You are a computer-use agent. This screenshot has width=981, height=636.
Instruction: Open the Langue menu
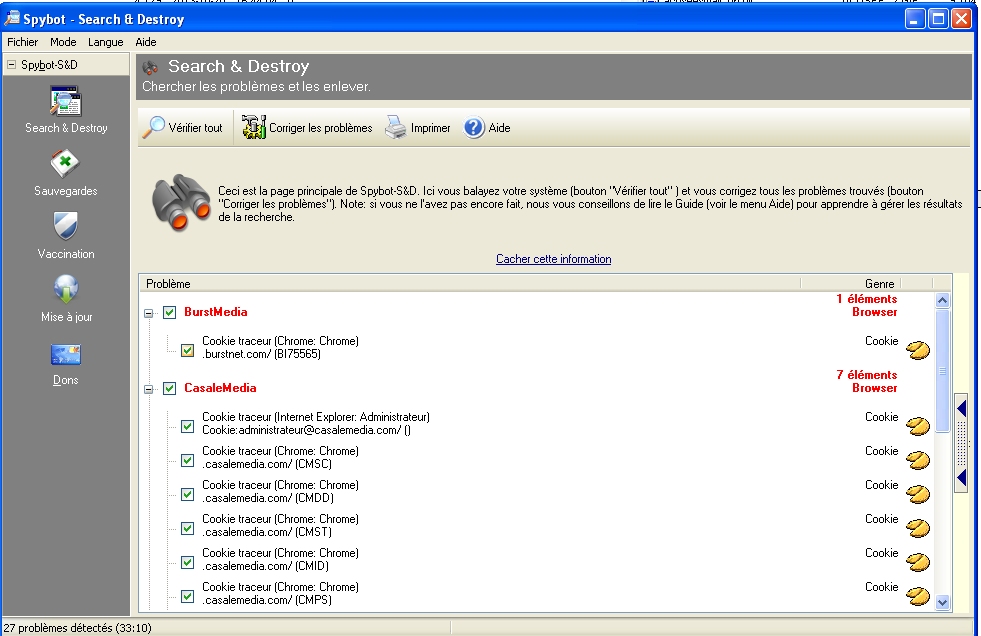click(105, 42)
